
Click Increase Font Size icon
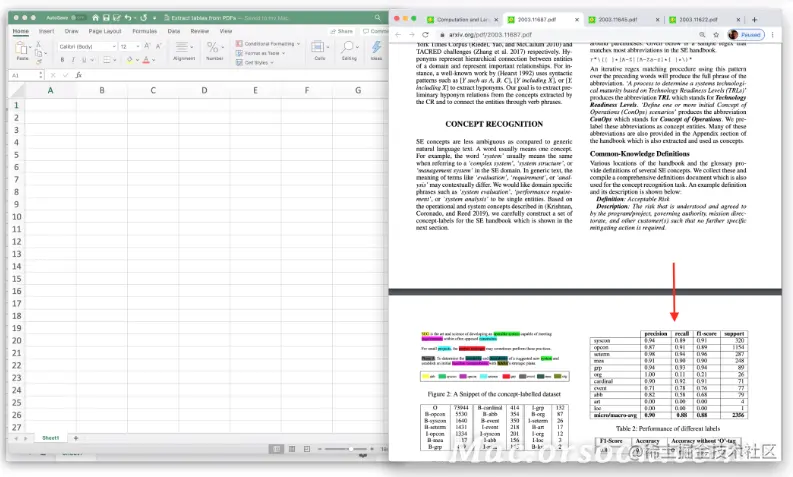point(147,46)
